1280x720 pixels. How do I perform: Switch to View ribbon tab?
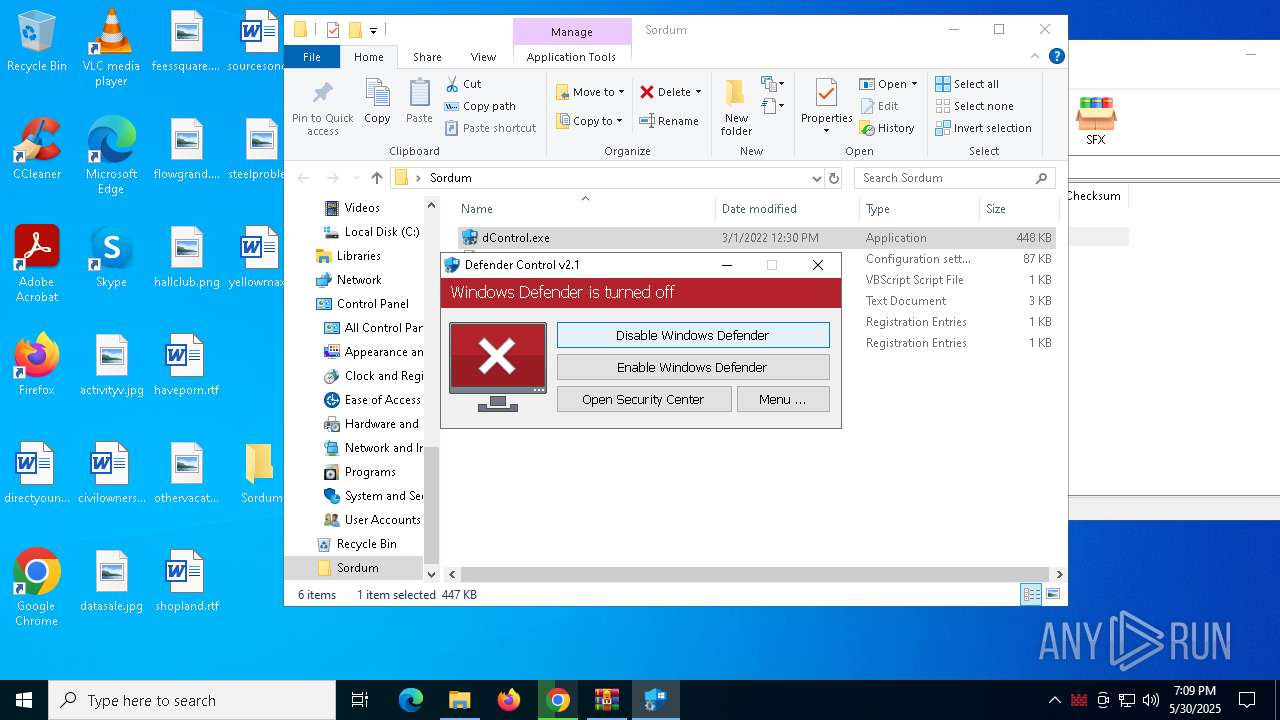pos(483,57)
